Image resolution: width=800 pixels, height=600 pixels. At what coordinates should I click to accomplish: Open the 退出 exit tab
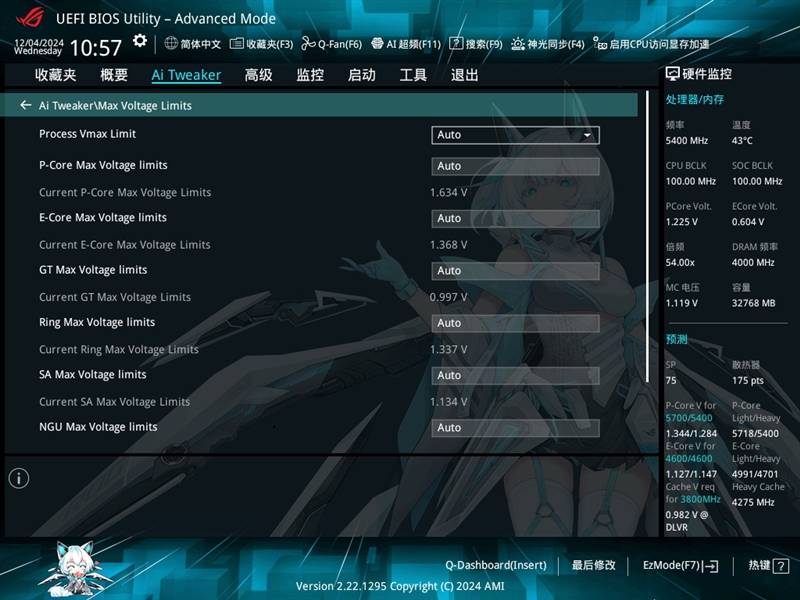pos(464,75)
